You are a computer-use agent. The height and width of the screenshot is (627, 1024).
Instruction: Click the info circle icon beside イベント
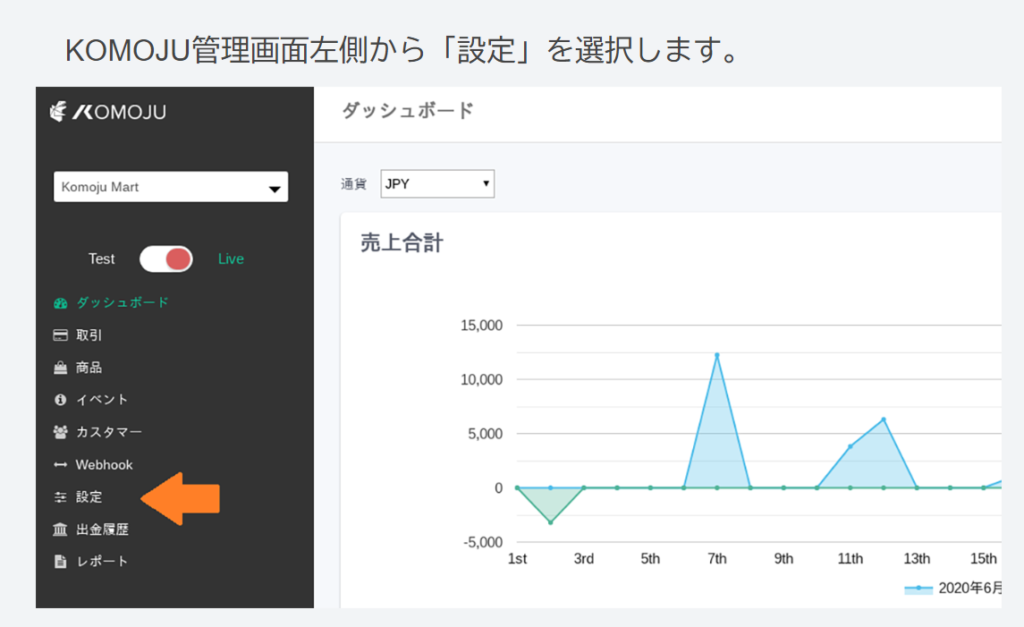pos(60,400)
